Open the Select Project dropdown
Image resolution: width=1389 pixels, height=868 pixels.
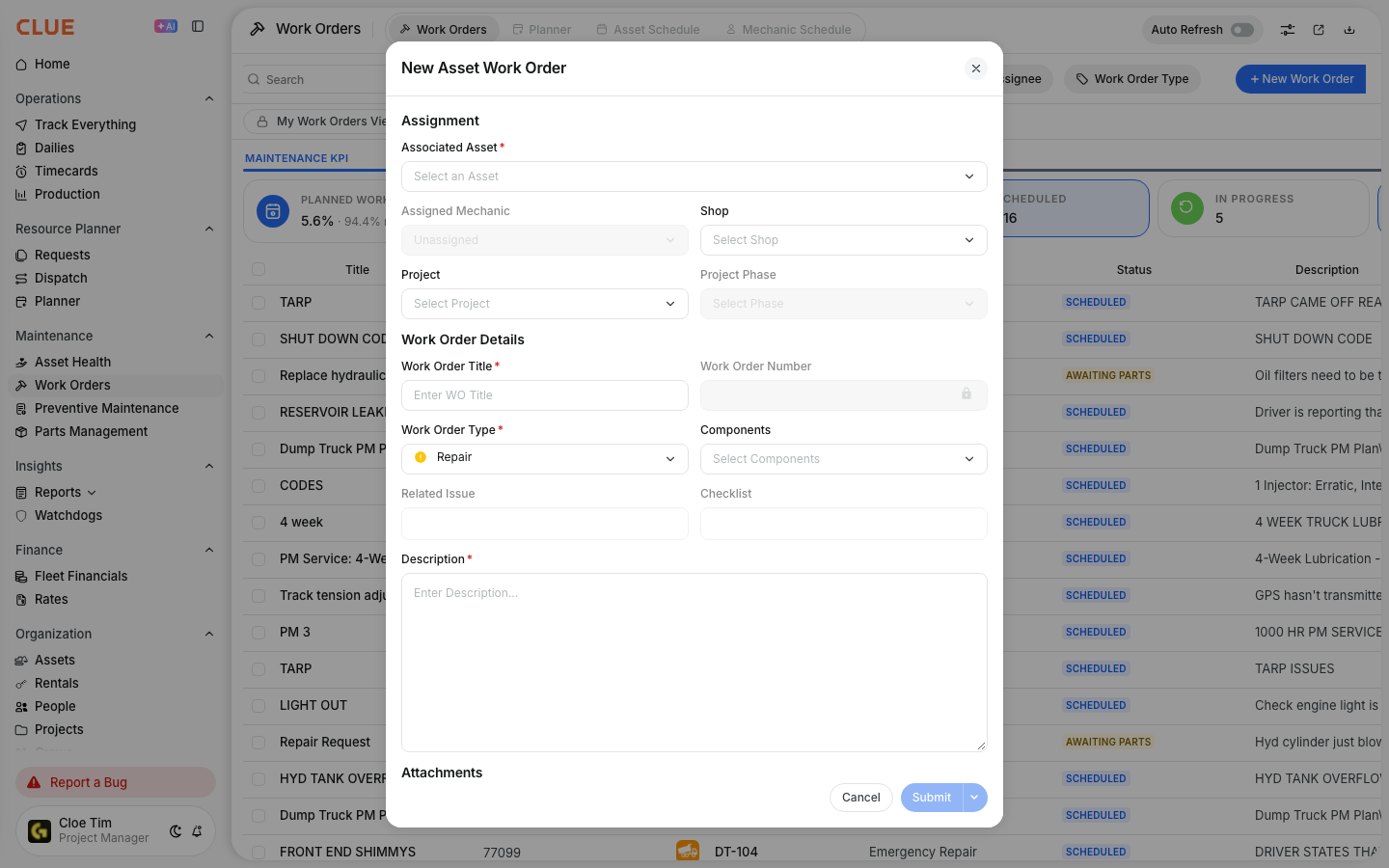click(545, 304)
